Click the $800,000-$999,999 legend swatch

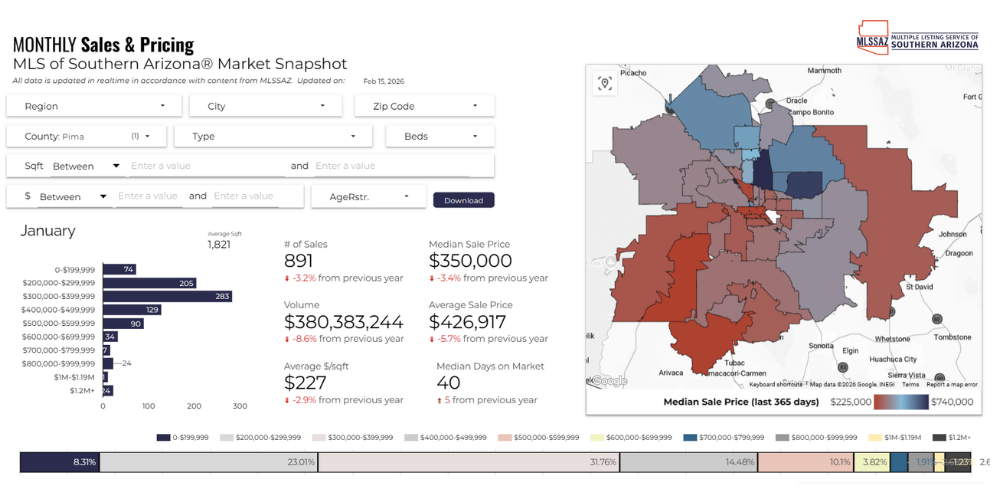click(783, 438)
